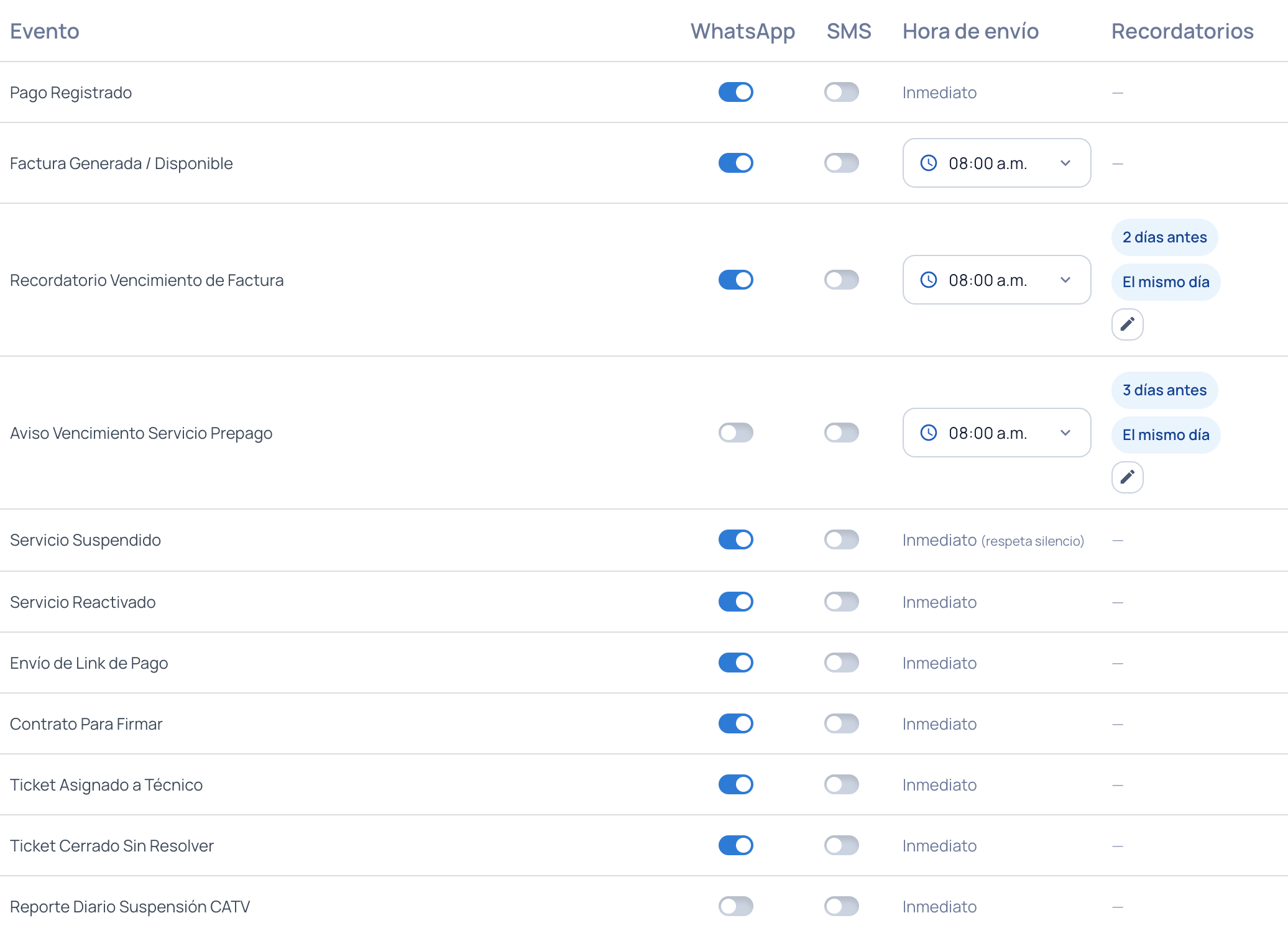Screen dimensions: 1288x936
Task: Click the '2 días antes' reminder chip
Action: click(1164, 237)
